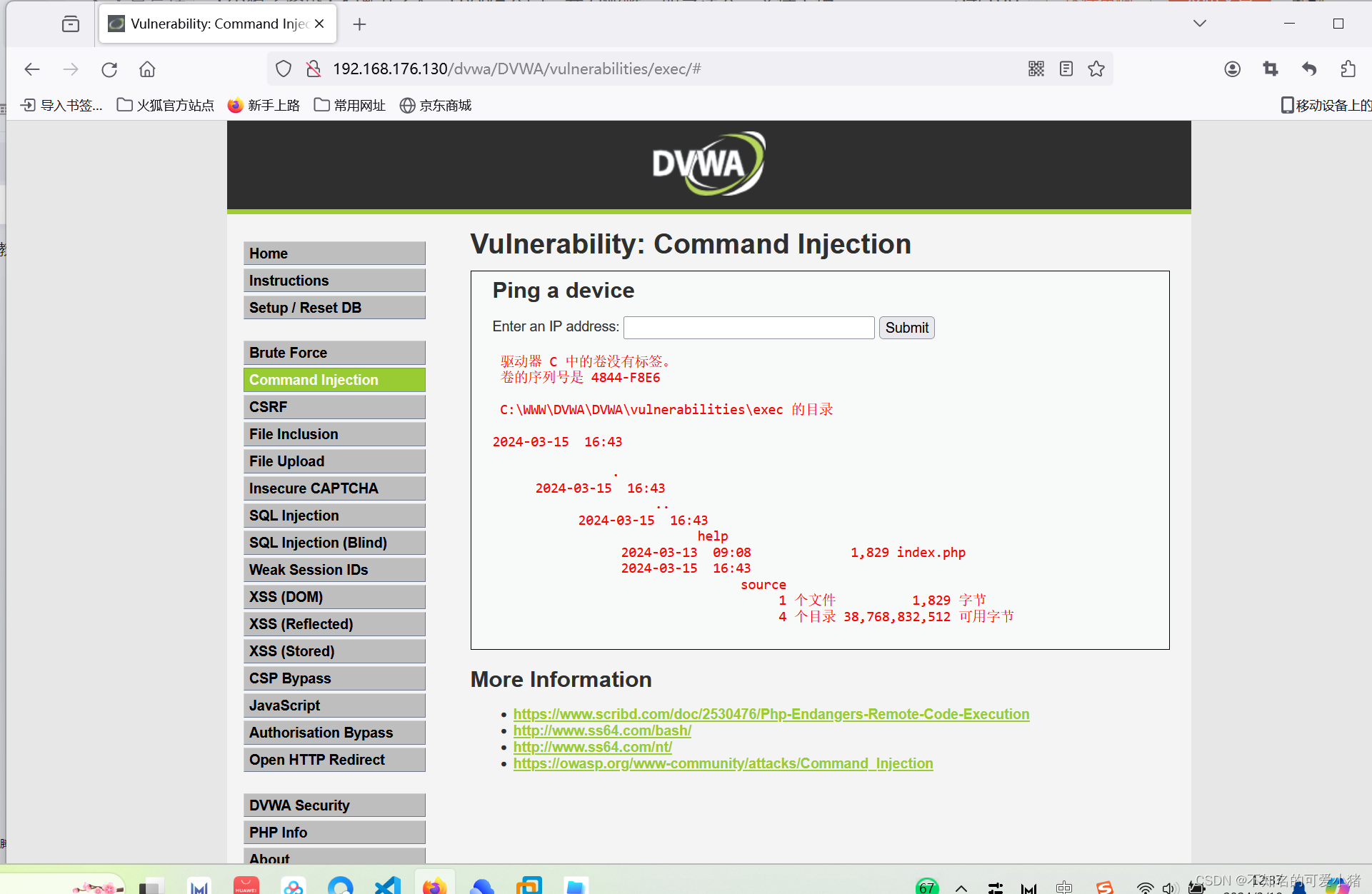
Task: Click the File Upload sidebar icon
Action: 334,460
